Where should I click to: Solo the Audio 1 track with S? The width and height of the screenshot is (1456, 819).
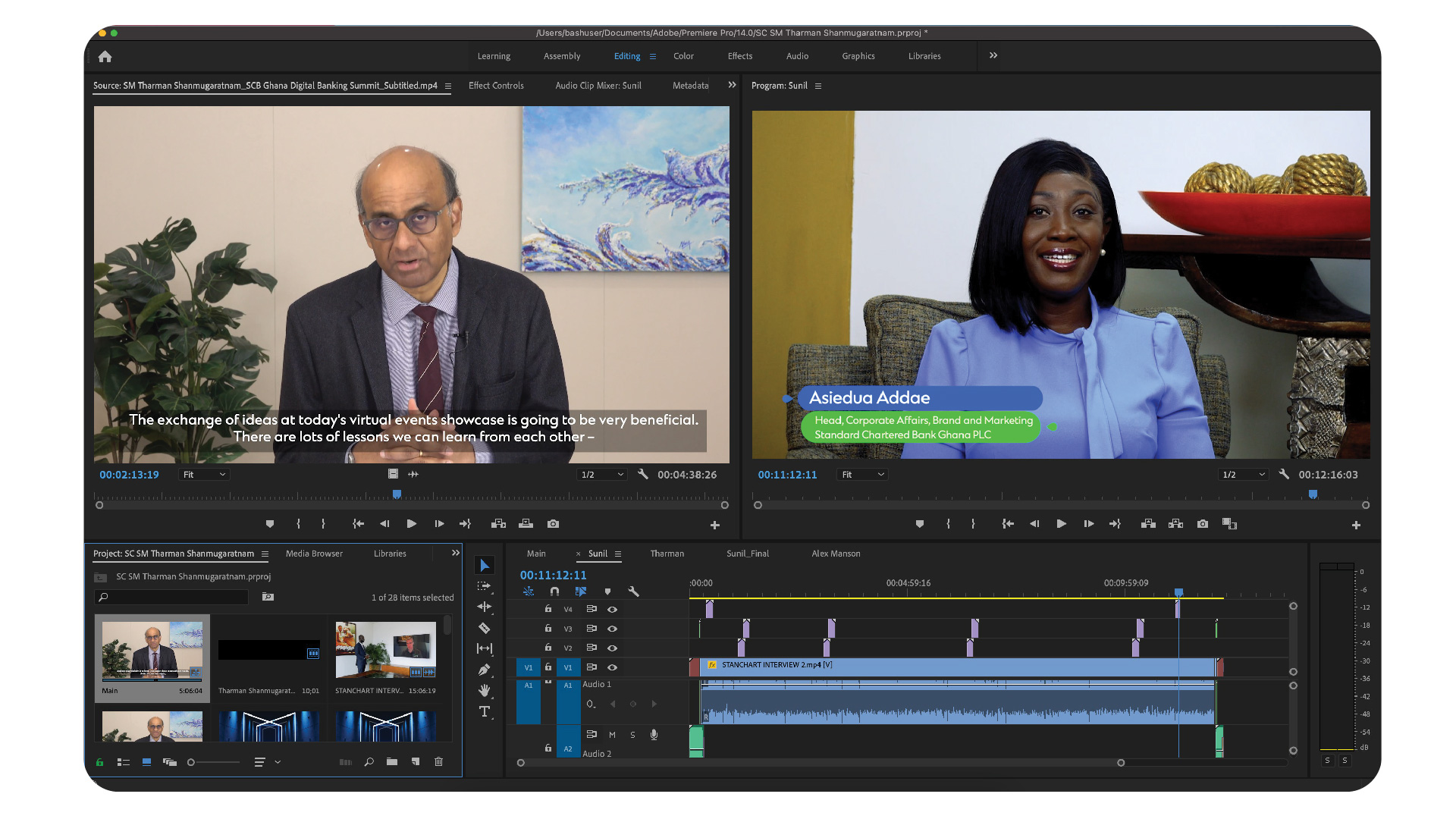(632, 735)
